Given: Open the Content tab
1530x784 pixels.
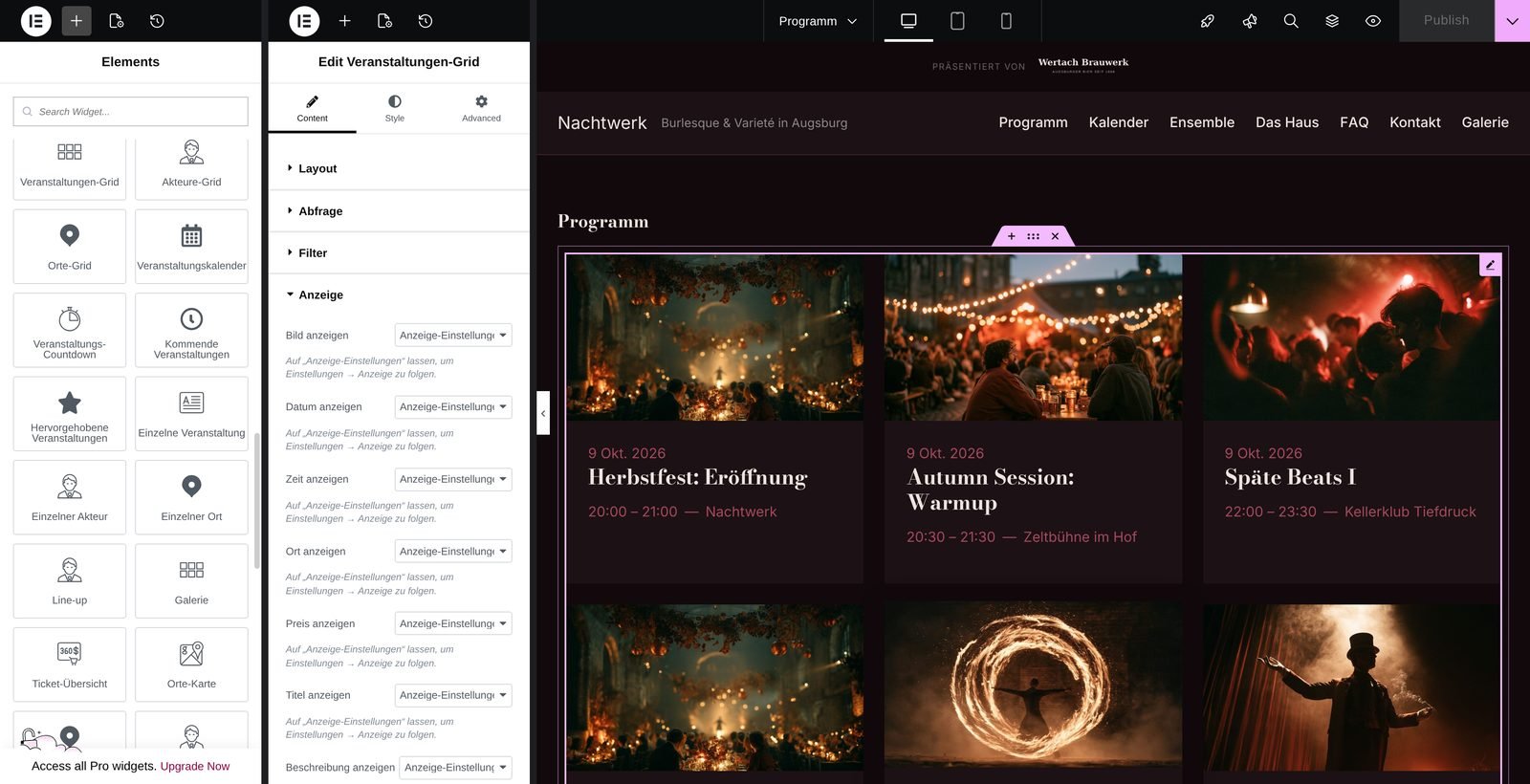Looking at the screenshot, I should click(312, 108).
